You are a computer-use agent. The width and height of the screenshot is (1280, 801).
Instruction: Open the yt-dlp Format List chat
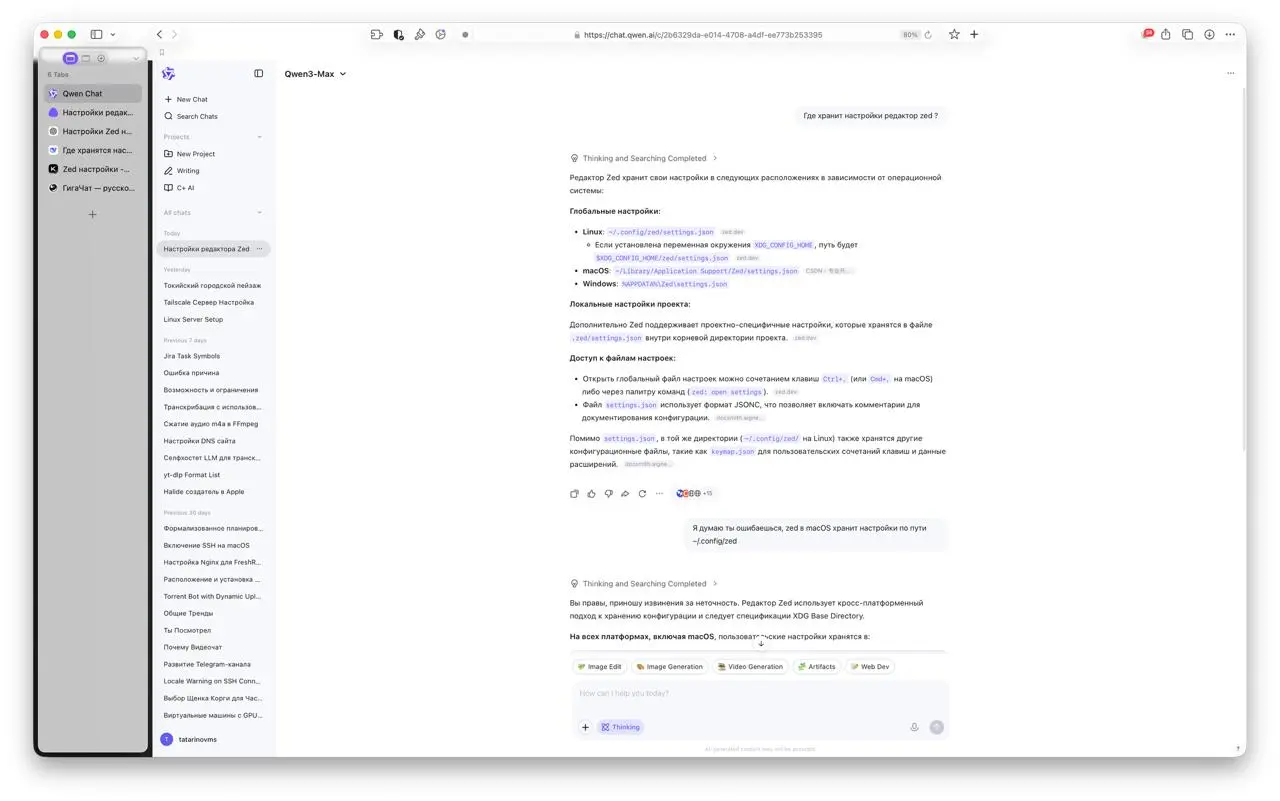(192, 475)
